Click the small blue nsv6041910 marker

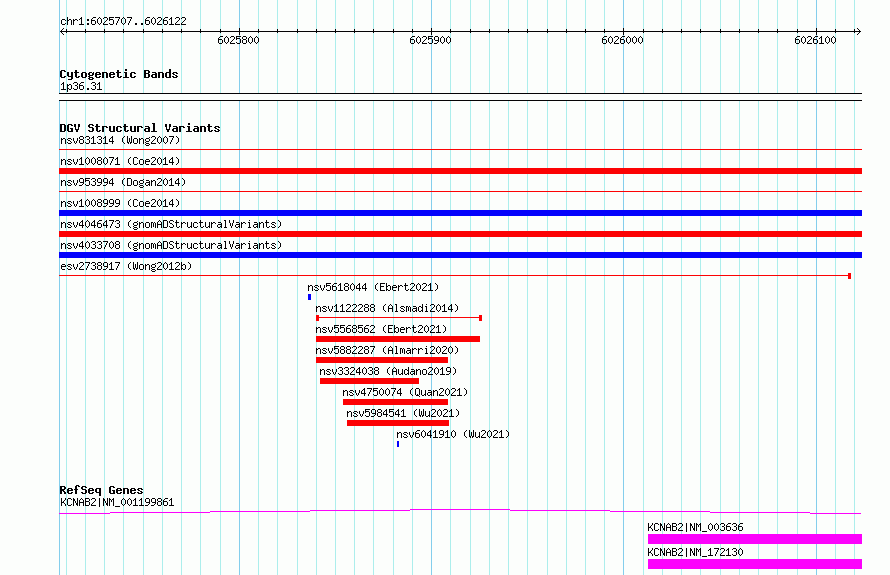[398, 444]
